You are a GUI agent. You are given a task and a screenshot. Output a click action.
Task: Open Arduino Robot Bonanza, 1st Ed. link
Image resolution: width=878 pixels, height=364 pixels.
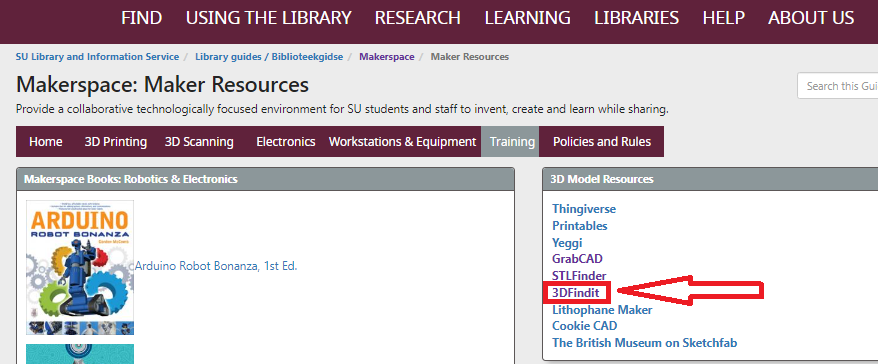[x=216, y=266]
